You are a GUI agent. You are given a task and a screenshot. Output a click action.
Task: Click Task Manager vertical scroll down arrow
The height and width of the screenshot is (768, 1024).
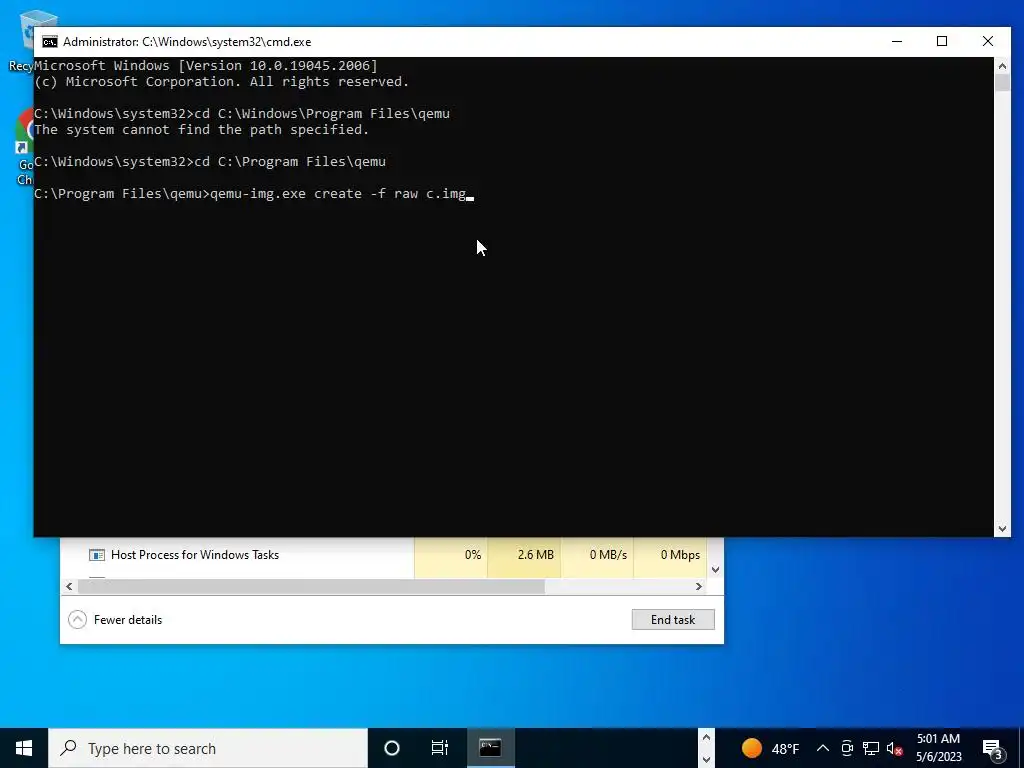715,569
